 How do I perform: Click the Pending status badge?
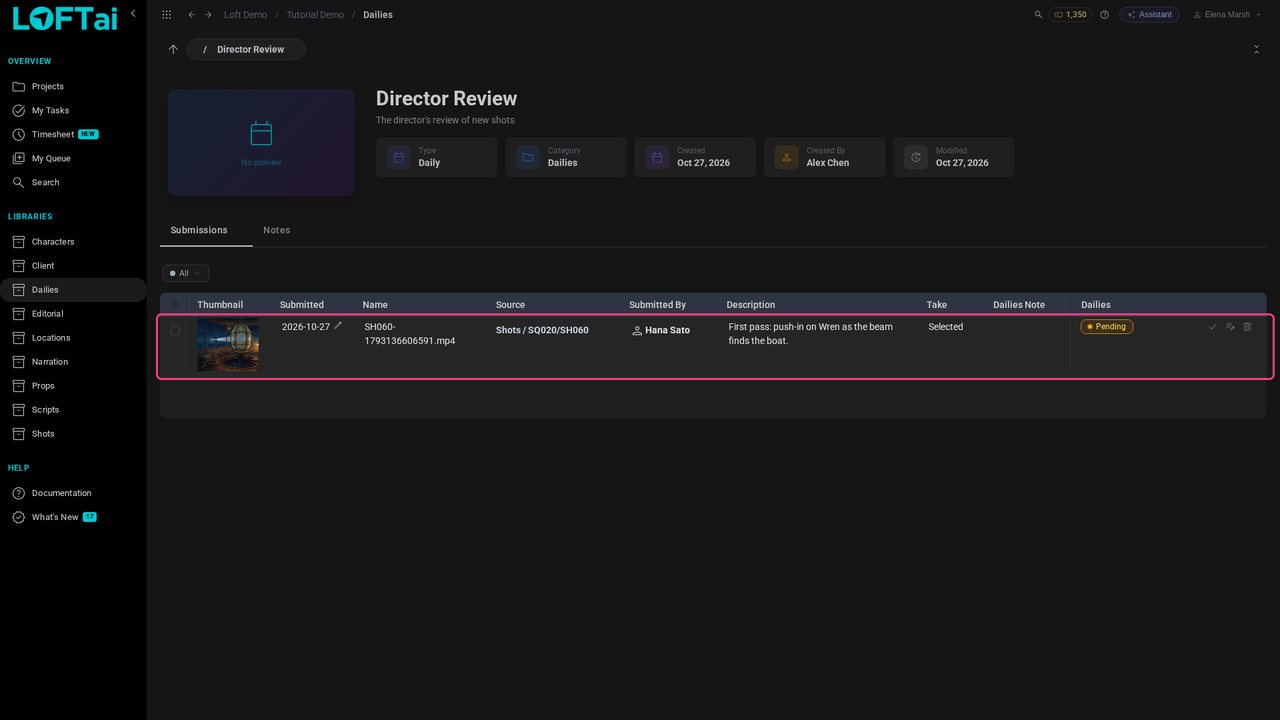[1107, 327]
